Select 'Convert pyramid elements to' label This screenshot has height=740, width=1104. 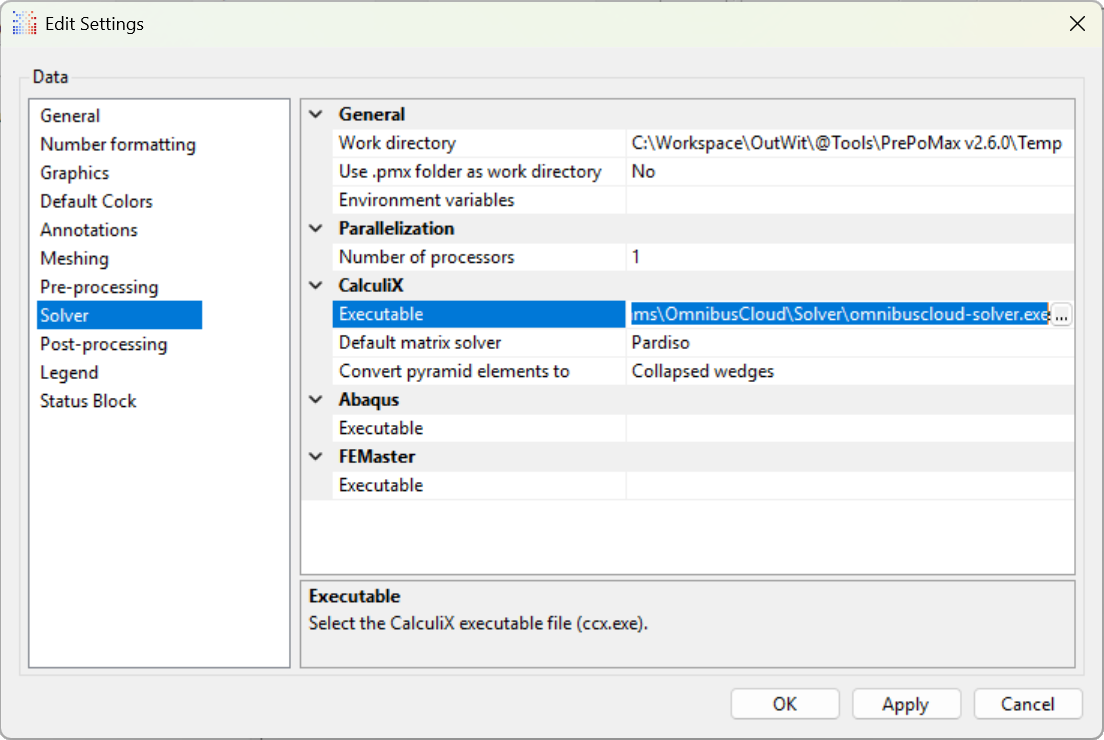pos(454,371)
